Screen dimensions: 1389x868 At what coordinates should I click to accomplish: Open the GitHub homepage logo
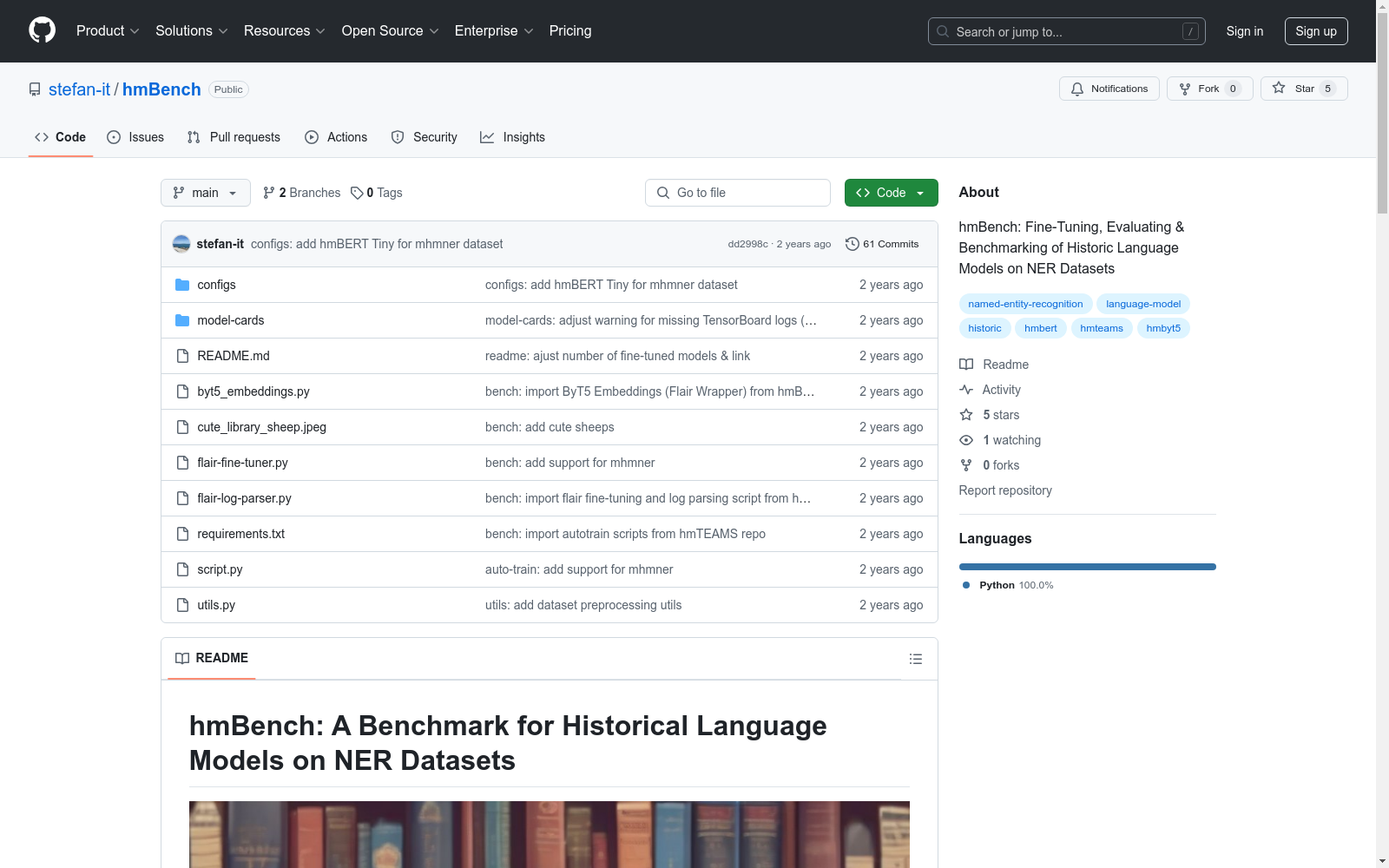tap(42, 30)
